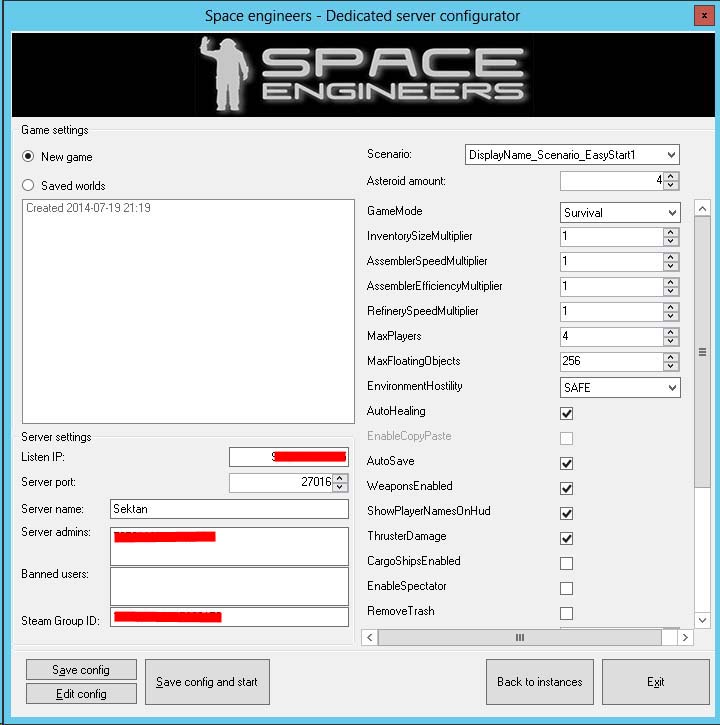Increase RefinerySpeedMultiplier value
720x725 pixels.
click(671, 307)
